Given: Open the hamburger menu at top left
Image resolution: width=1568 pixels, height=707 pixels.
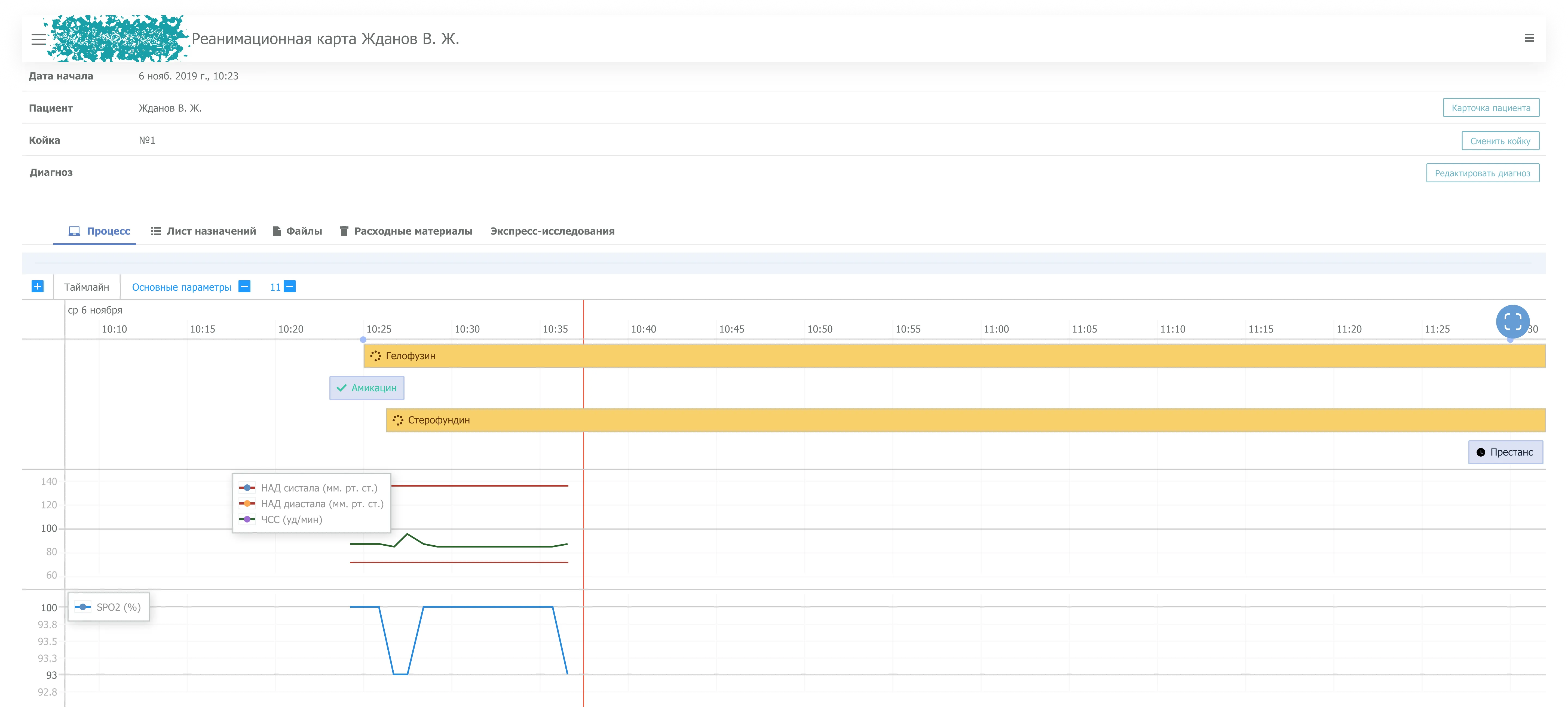Looking at the screenshot, I should [38, 39].
